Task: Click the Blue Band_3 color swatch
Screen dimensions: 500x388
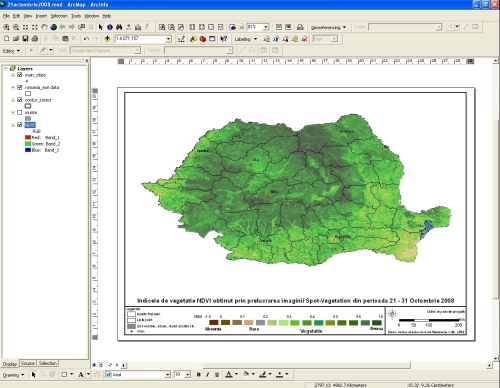Action: 28,150
